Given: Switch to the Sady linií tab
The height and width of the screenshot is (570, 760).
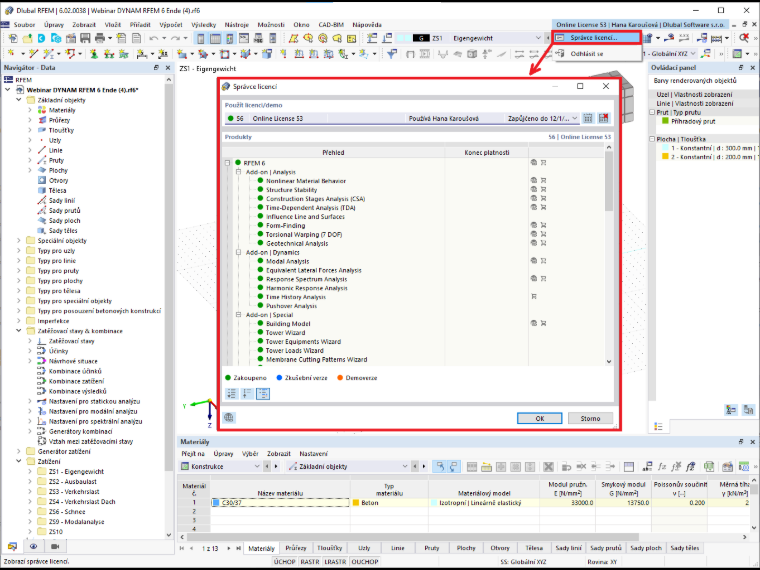Looking at the screenshot, I should (x=569, y=548).
